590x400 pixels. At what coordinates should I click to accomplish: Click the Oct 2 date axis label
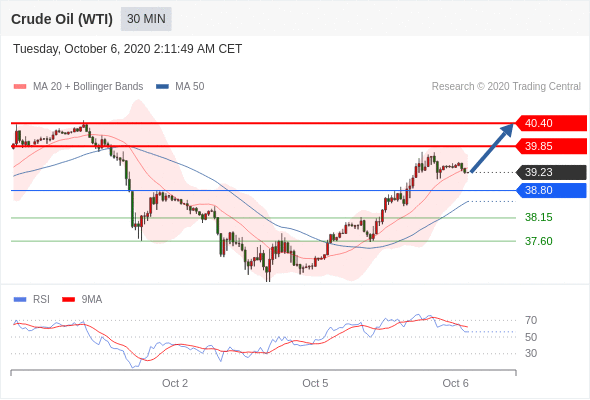175,383
